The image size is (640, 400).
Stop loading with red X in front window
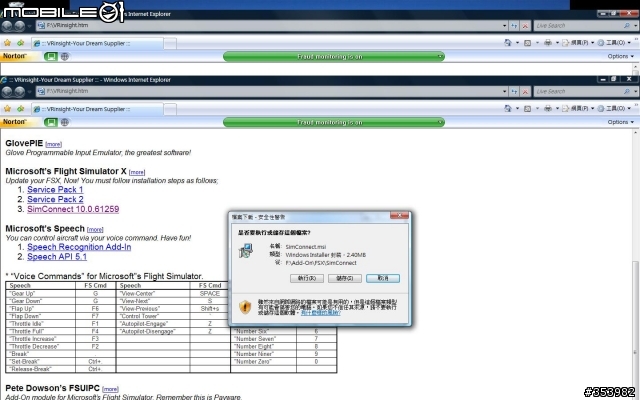pyautogui.click(x=525, y=92)
